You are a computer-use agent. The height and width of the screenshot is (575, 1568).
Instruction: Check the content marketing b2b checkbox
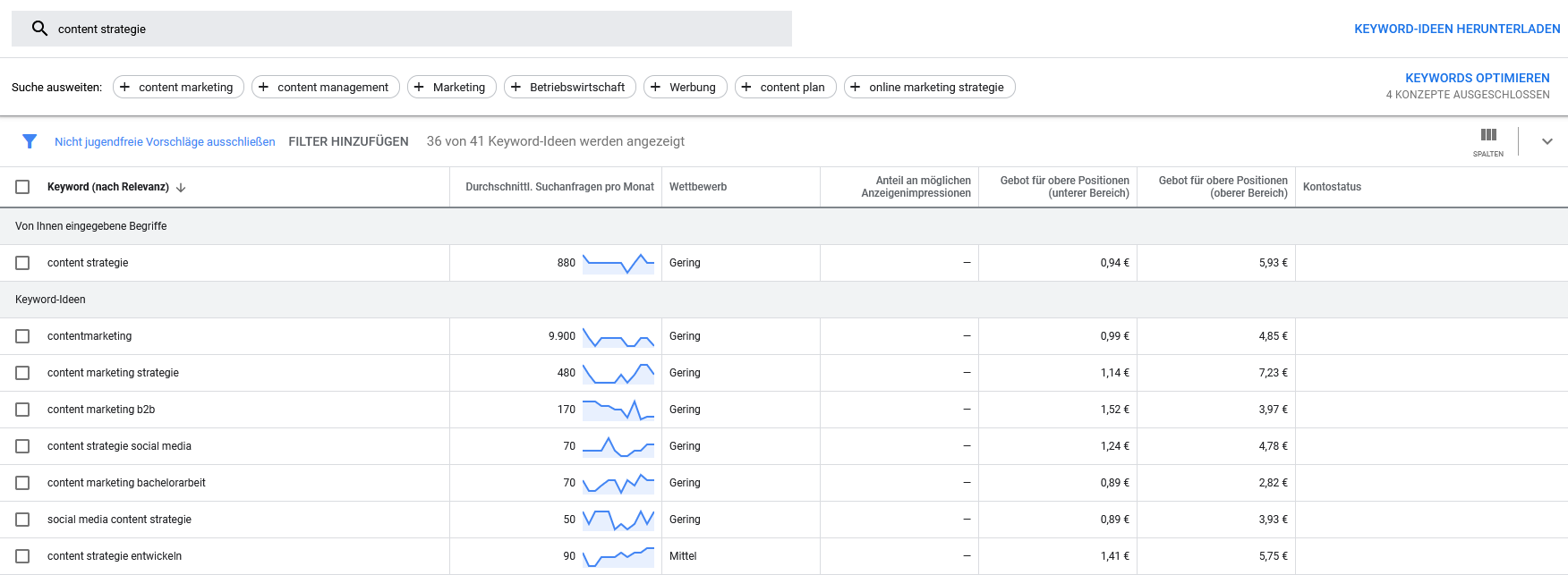click(22, 410)
